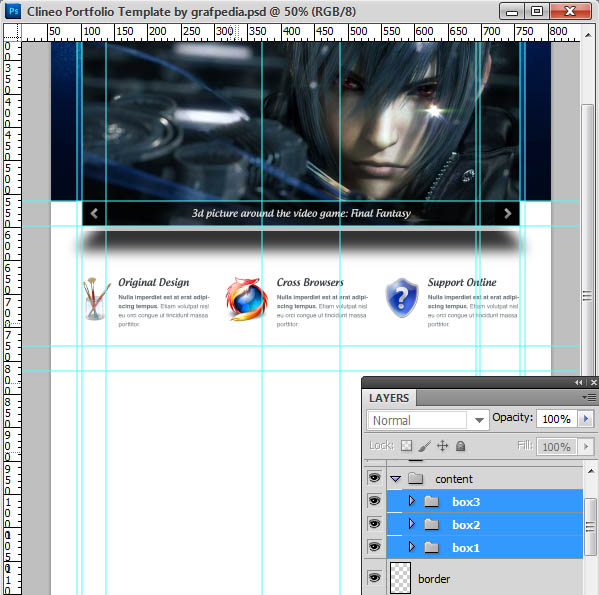Click the lock all padlock icon
The image size is (599, 595).
[460, 446]
